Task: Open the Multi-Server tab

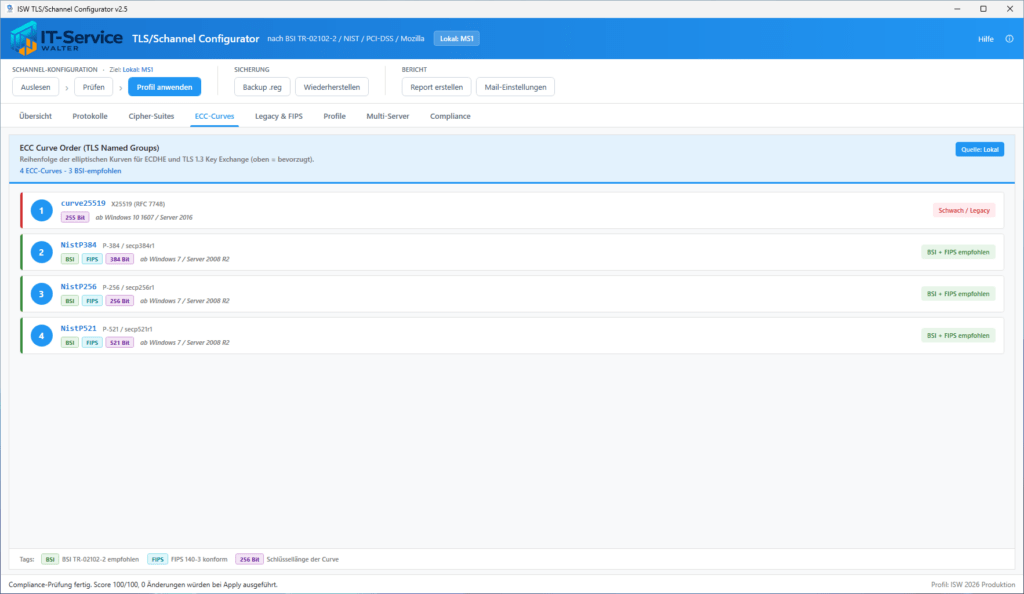Action: click(388, 116)
